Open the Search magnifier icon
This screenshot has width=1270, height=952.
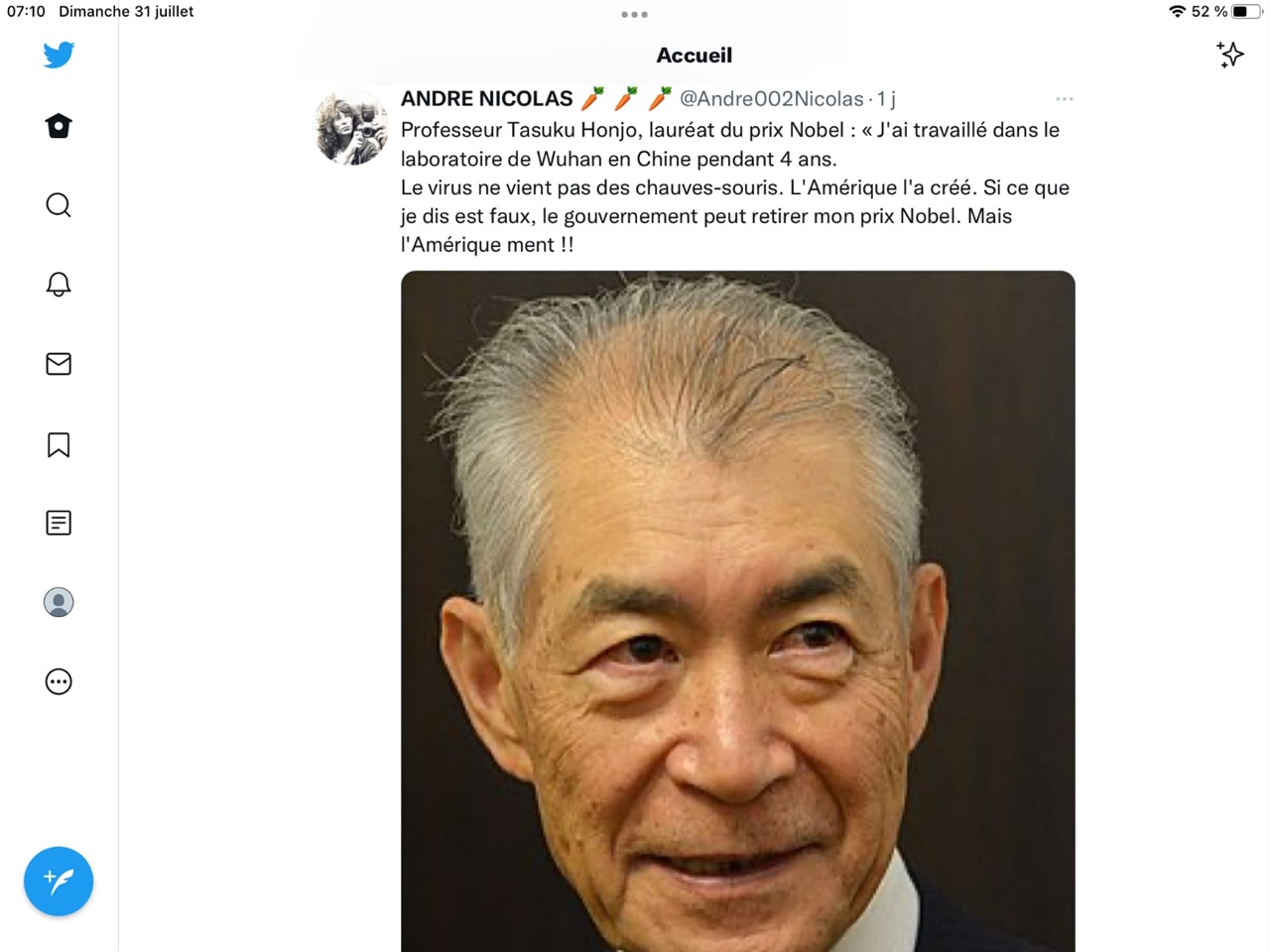[x=59, y=205]
